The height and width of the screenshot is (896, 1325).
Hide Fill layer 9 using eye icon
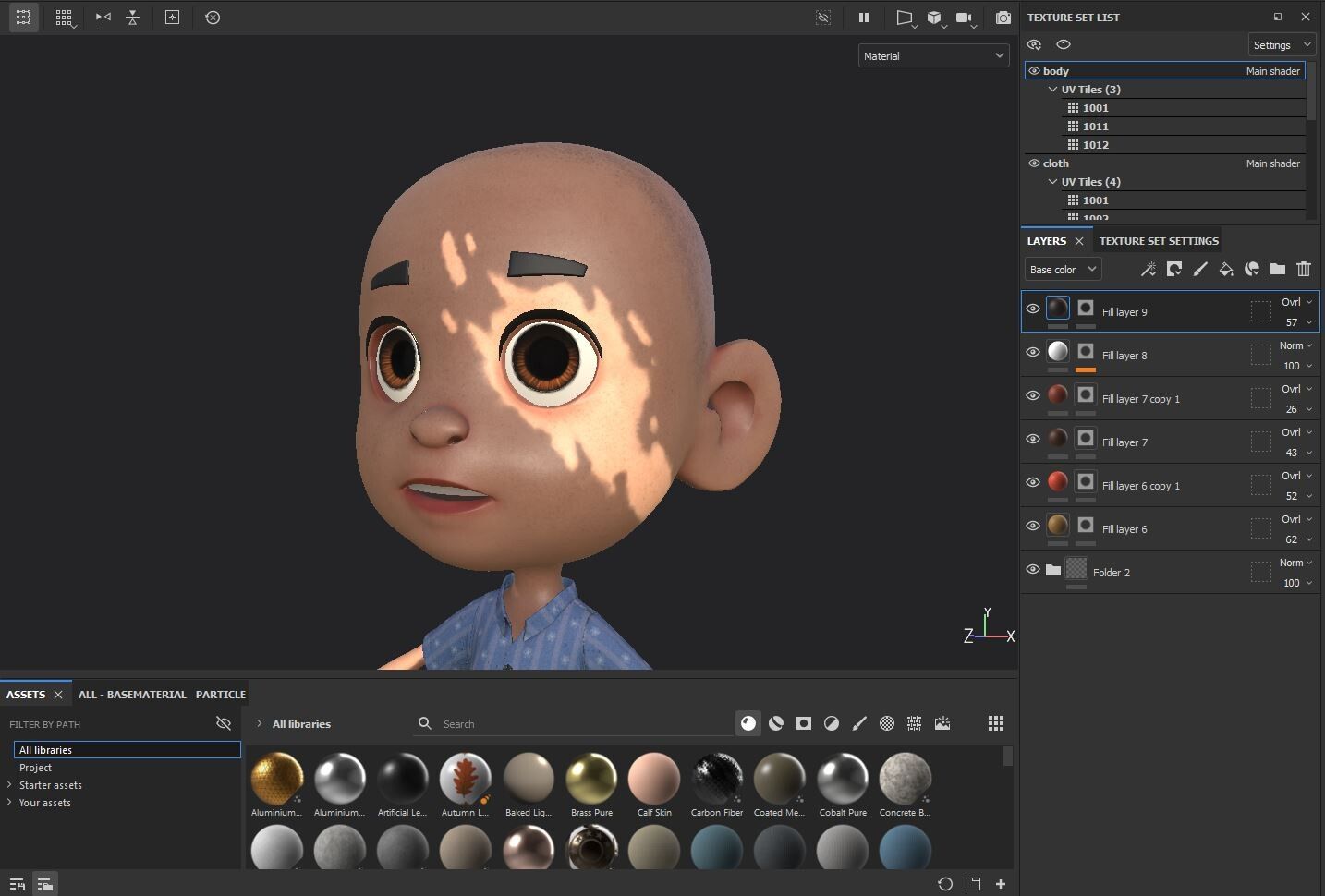click(1033, 309)
